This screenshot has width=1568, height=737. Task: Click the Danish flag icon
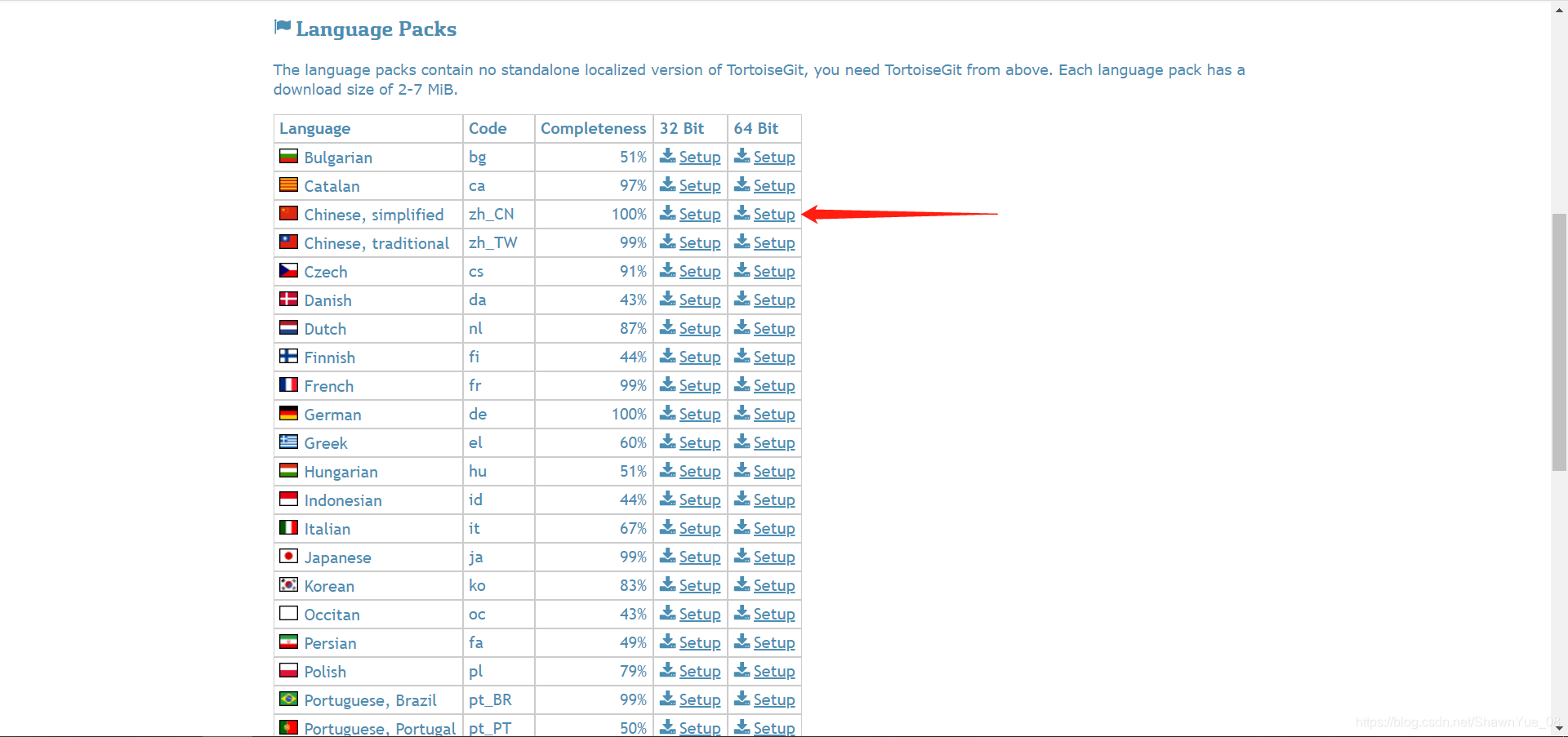pyautogui.click(x=288, y=299)
